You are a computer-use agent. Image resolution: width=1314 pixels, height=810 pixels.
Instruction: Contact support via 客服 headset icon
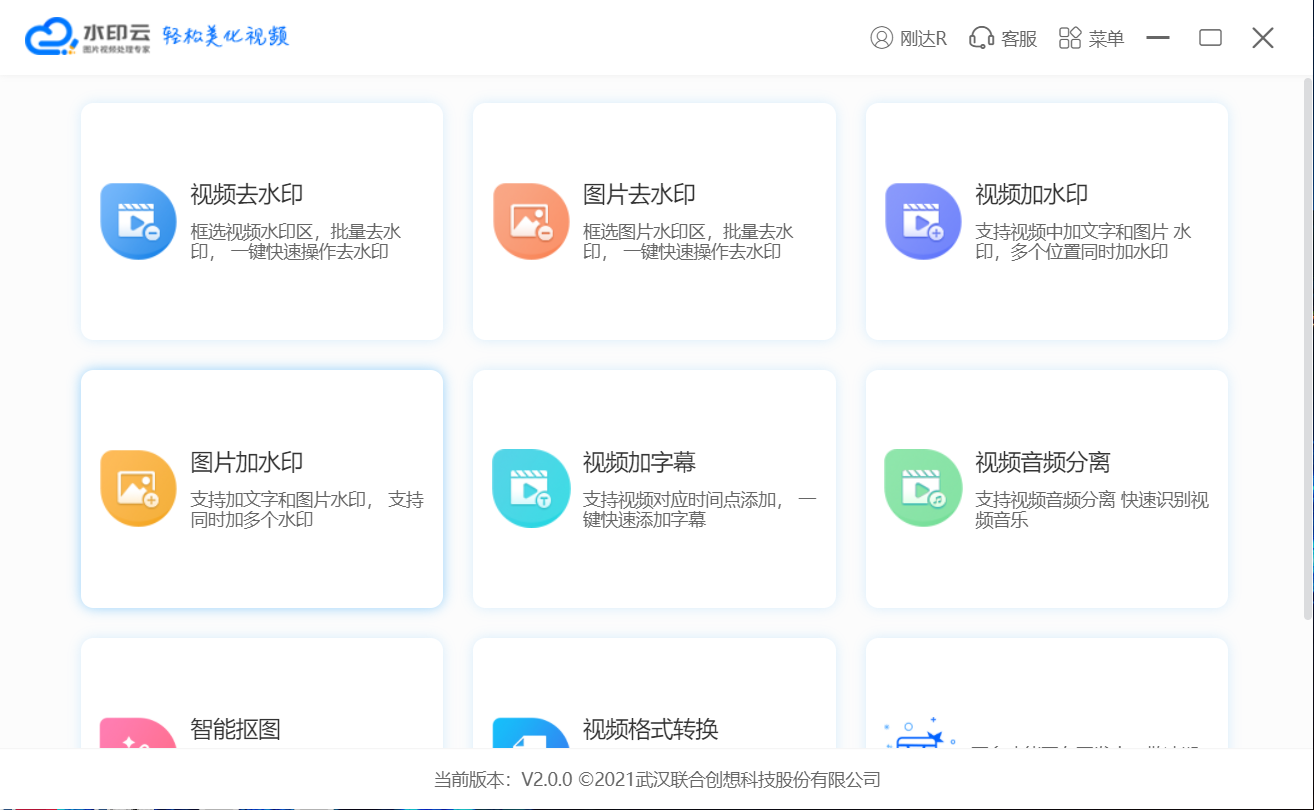[981, 38]
